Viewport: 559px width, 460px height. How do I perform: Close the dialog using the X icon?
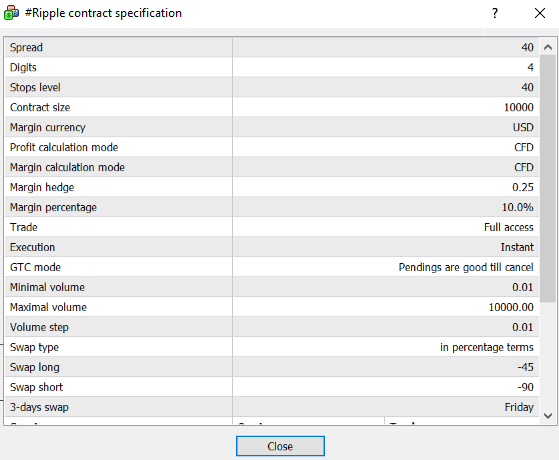click(x=540, y=13)
